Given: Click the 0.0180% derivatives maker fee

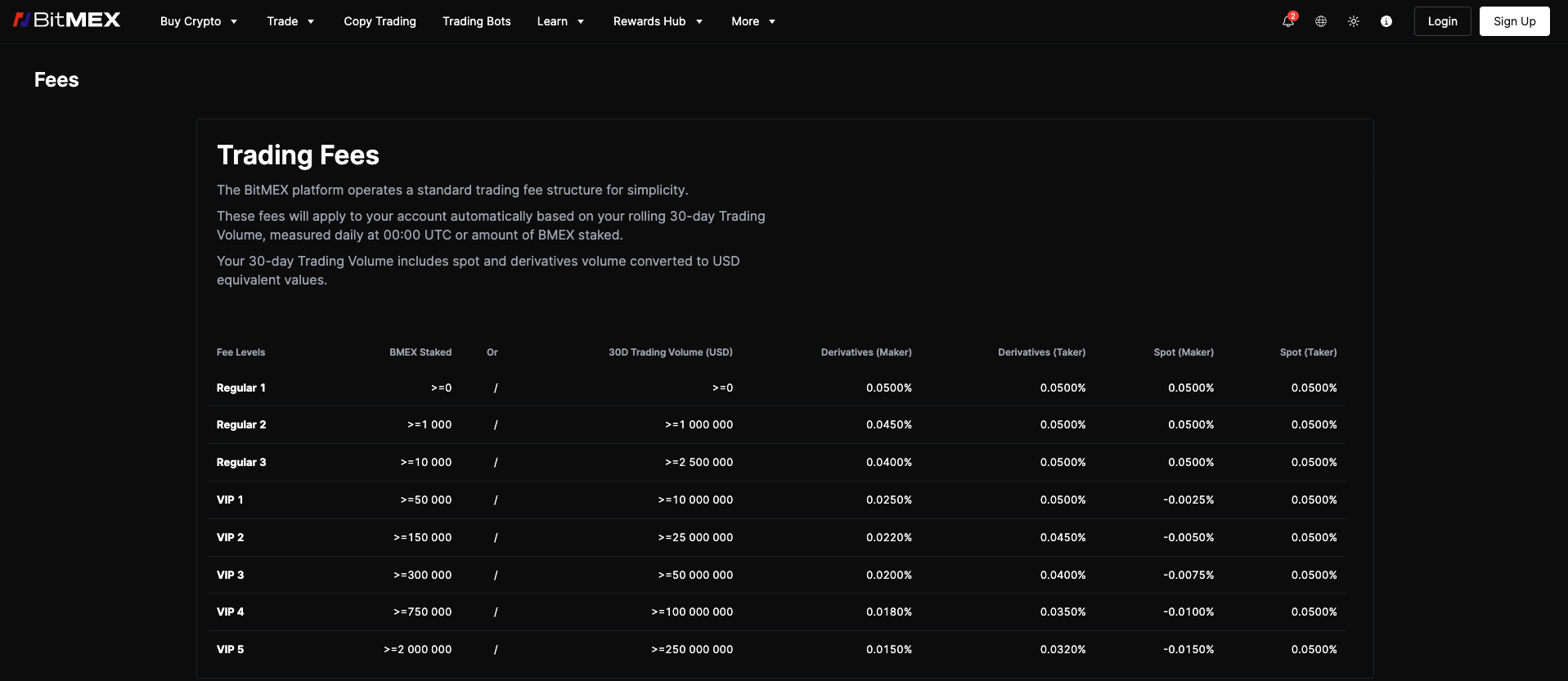Looking at the screenshot, I should [x=889, y=612].
